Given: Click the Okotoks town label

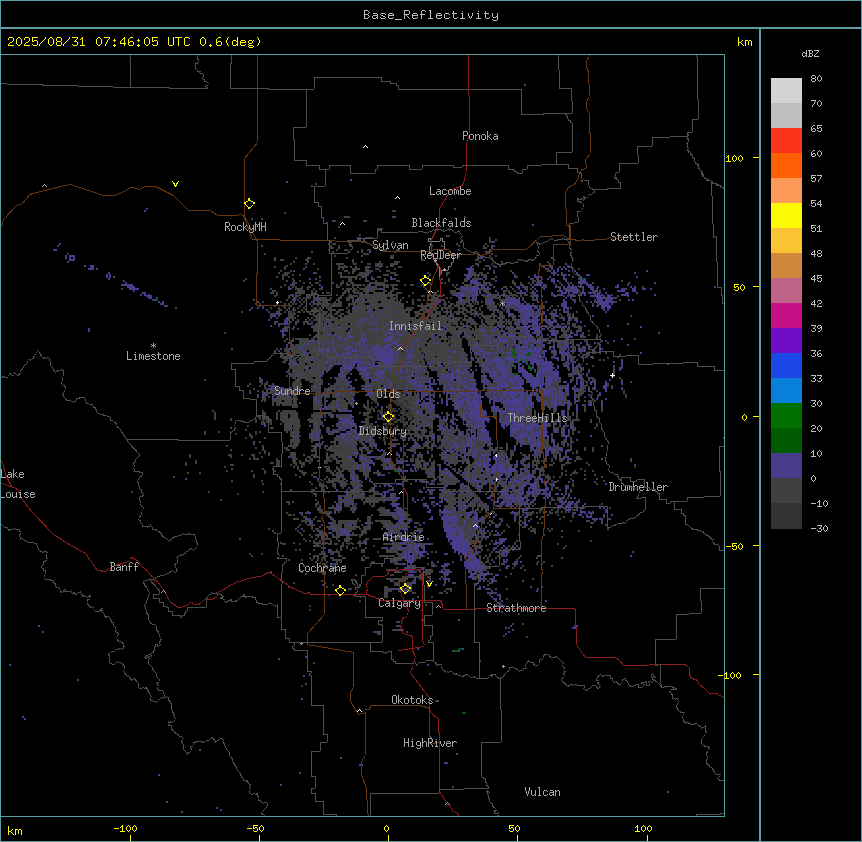Looking at the screenshot, I should point(412,700).
